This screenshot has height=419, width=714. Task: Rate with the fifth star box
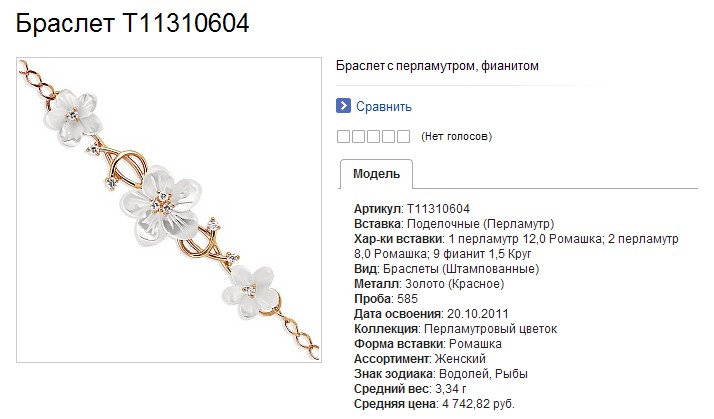tap(403, 136)
